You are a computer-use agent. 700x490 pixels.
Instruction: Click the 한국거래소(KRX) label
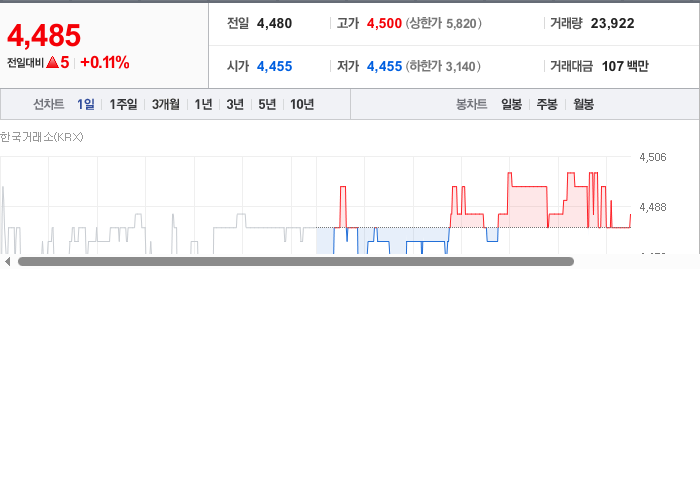(x=42, y=137)
